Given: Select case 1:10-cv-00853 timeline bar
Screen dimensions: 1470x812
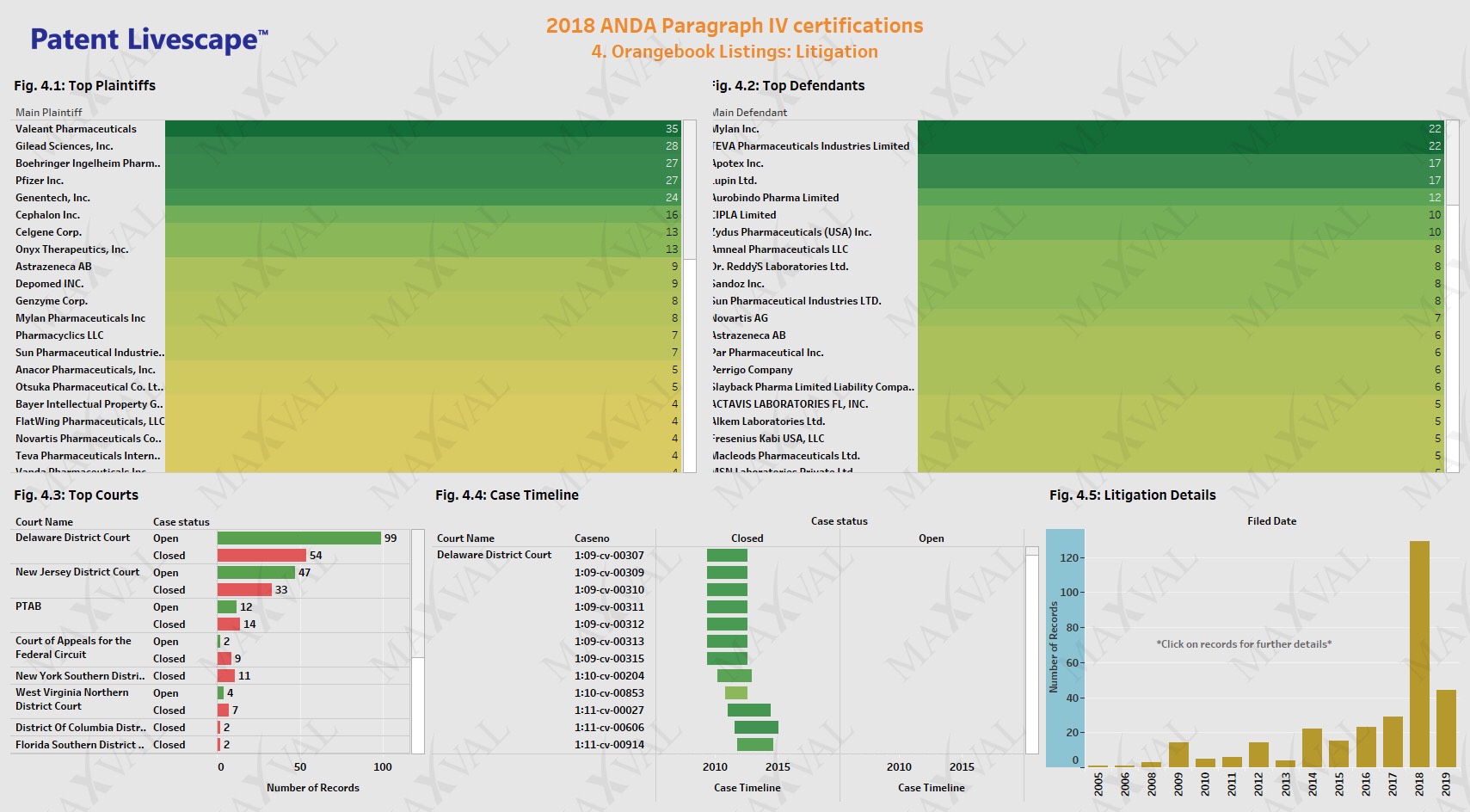Looking at the screenshot, I should 736,692.
